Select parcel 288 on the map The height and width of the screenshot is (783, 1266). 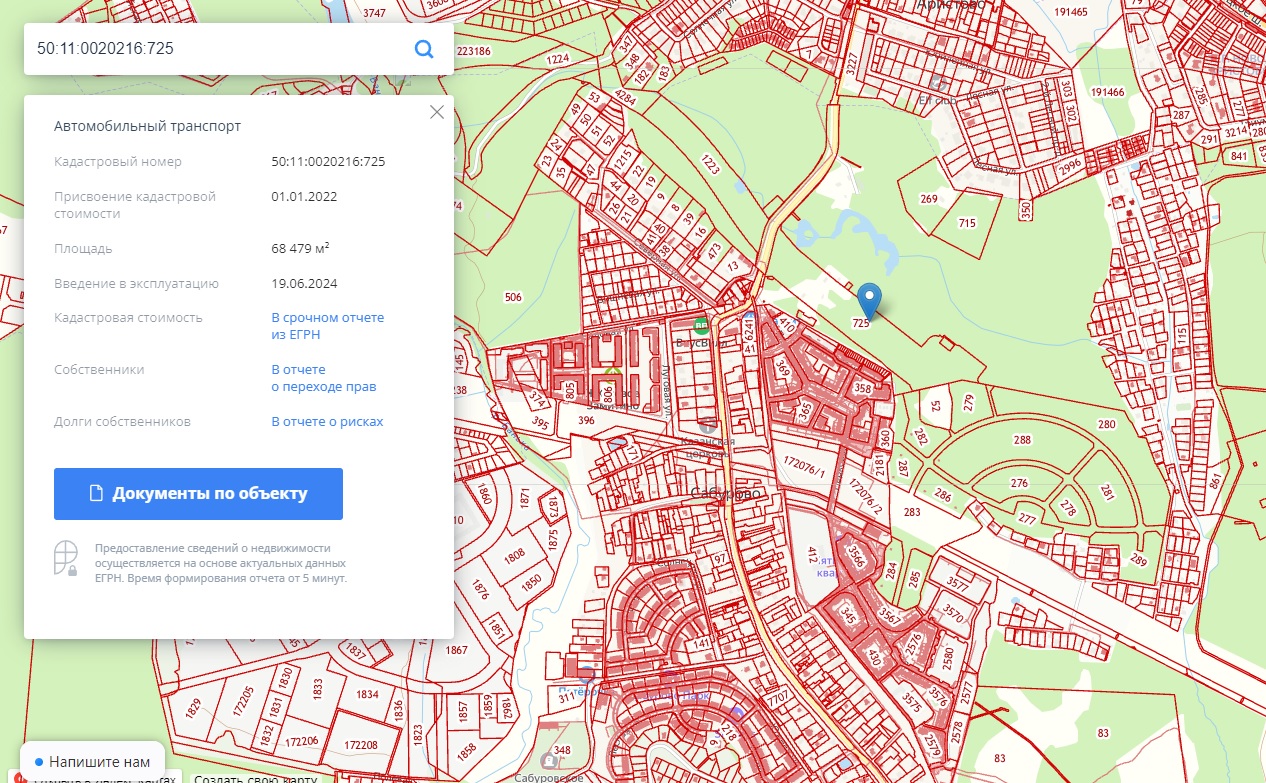(1021, 440)
